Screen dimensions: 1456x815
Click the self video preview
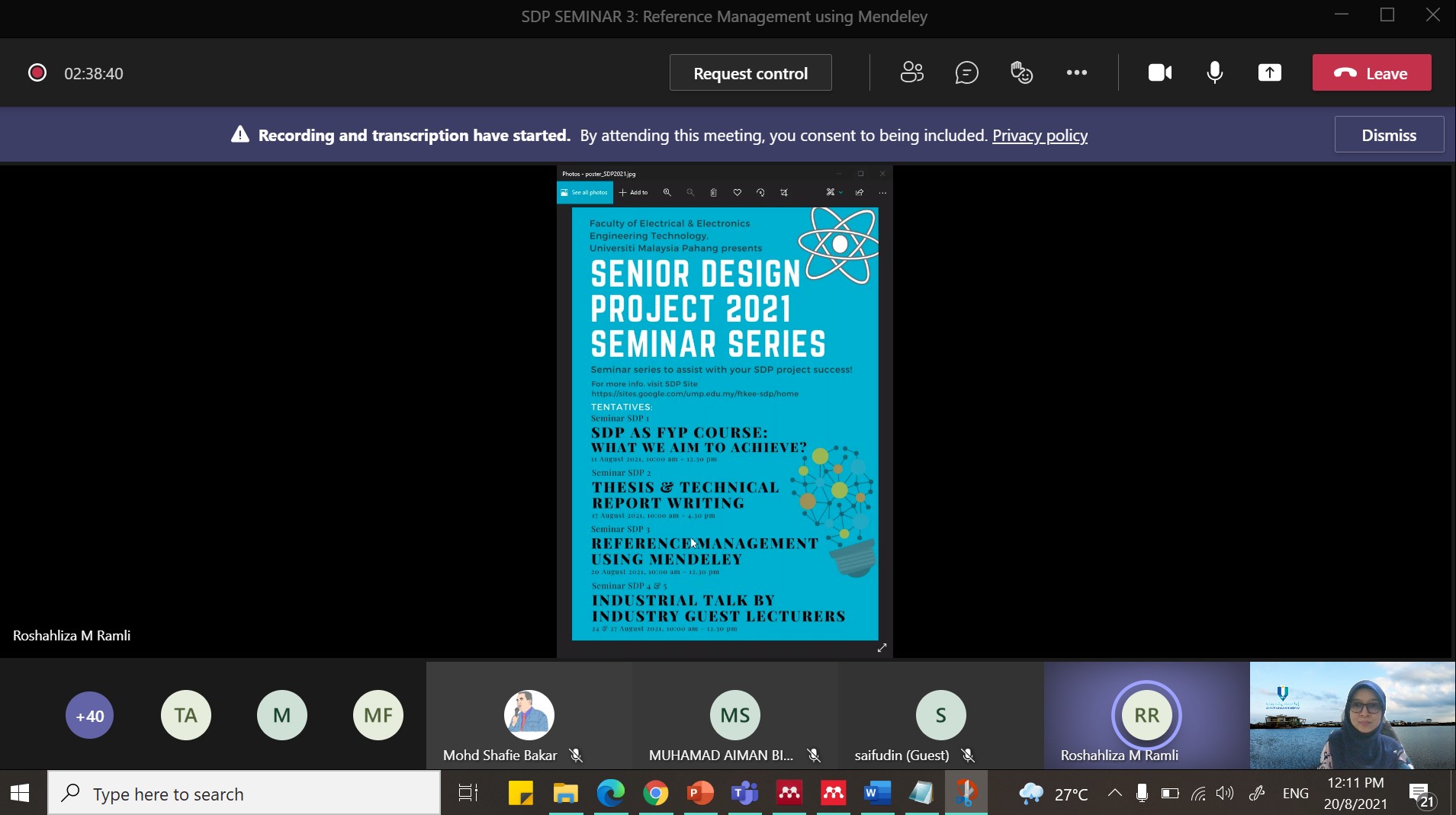tap(1352, 715)
